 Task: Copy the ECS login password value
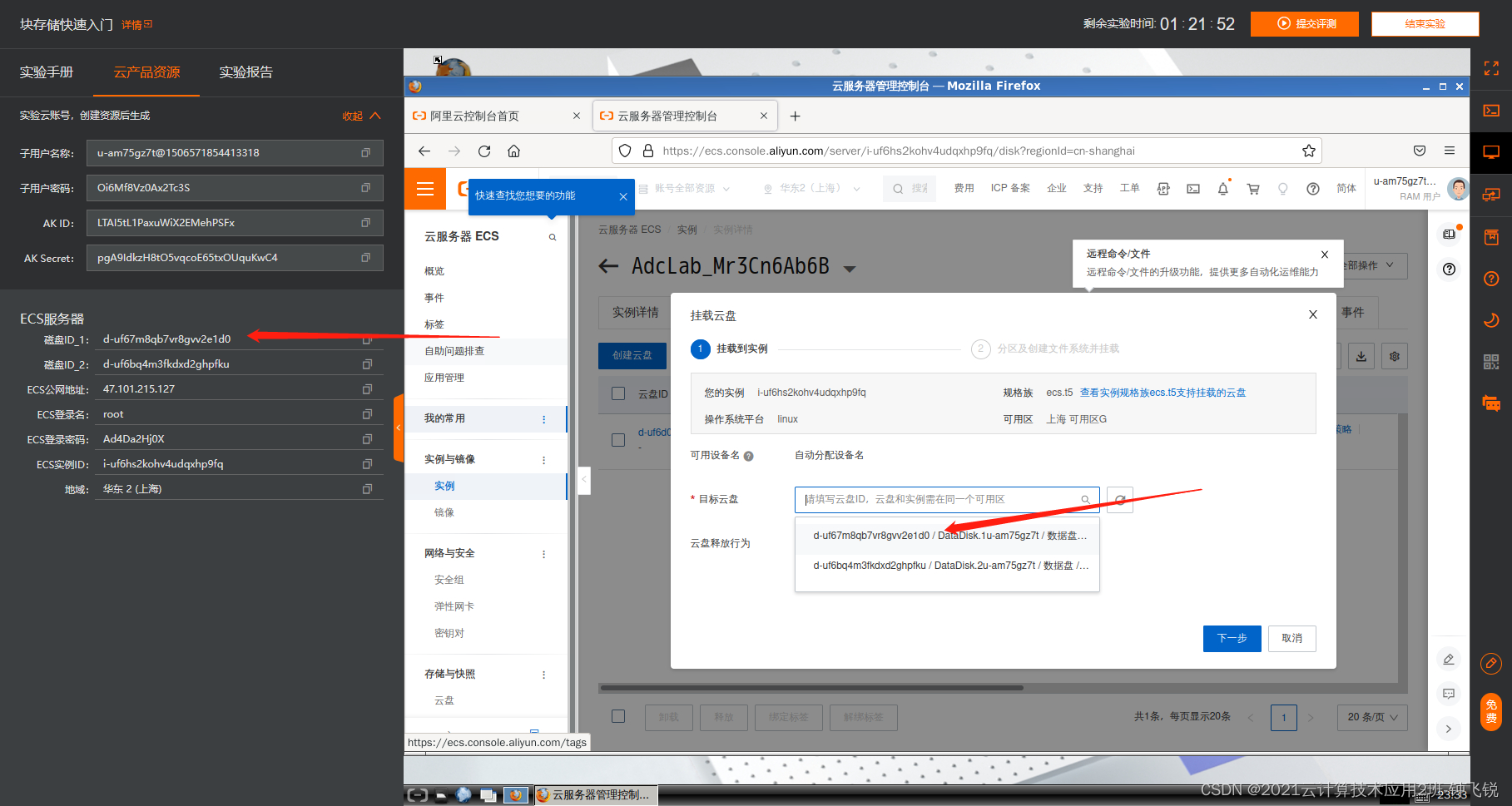pos(367,439)
